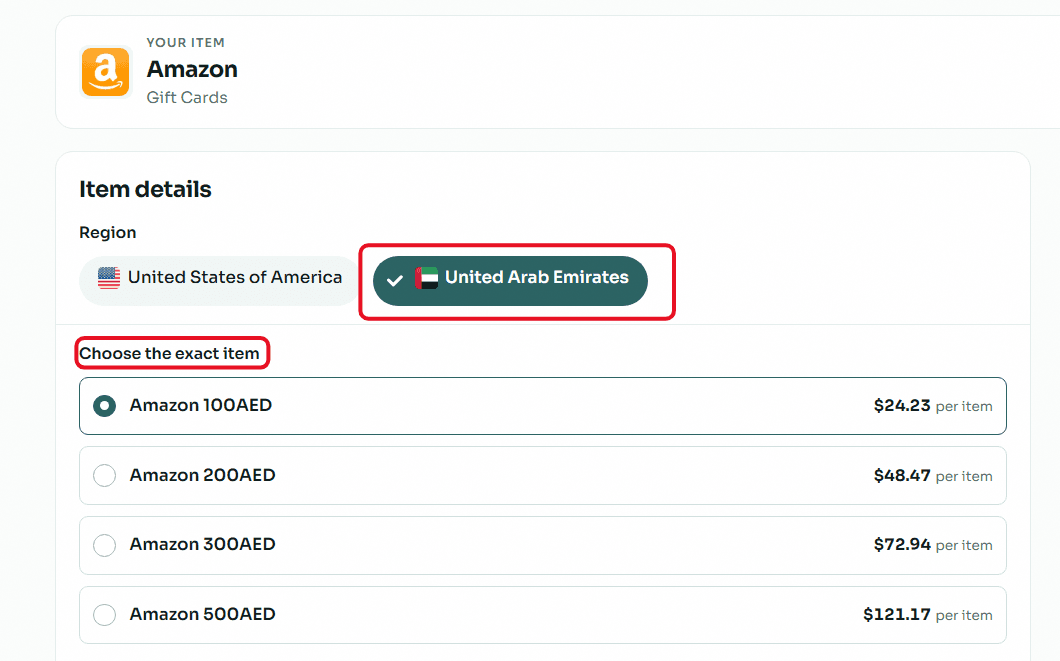Click the Amazon 300AED label
1060x661 pixels.
203,544
